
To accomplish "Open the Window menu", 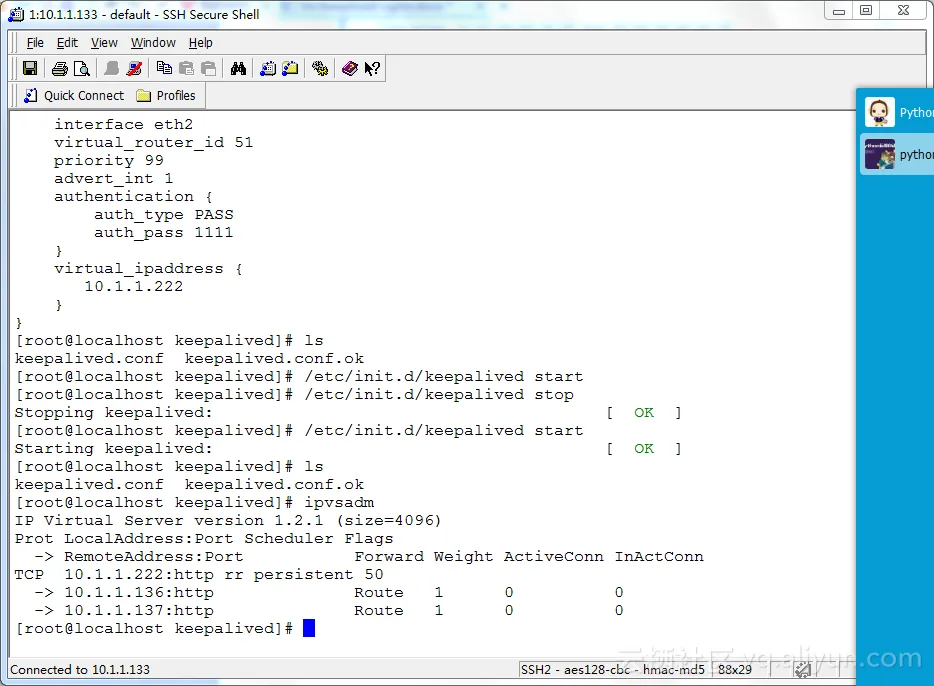I will click(x=153, y=43).
